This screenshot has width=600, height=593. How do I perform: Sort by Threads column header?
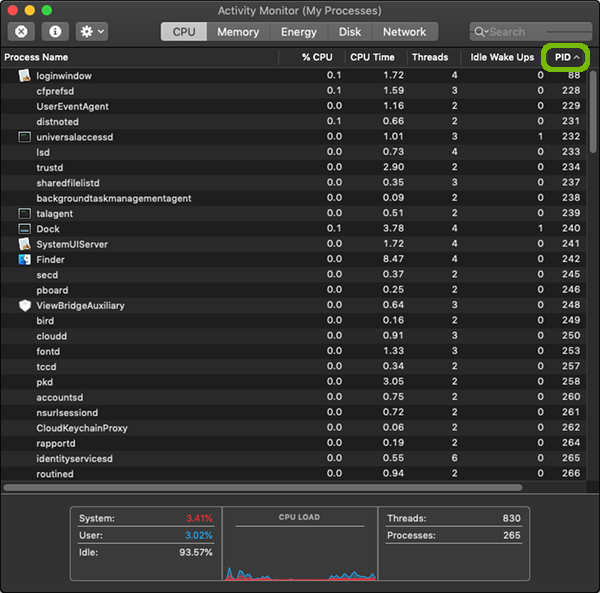pos(434,57)
